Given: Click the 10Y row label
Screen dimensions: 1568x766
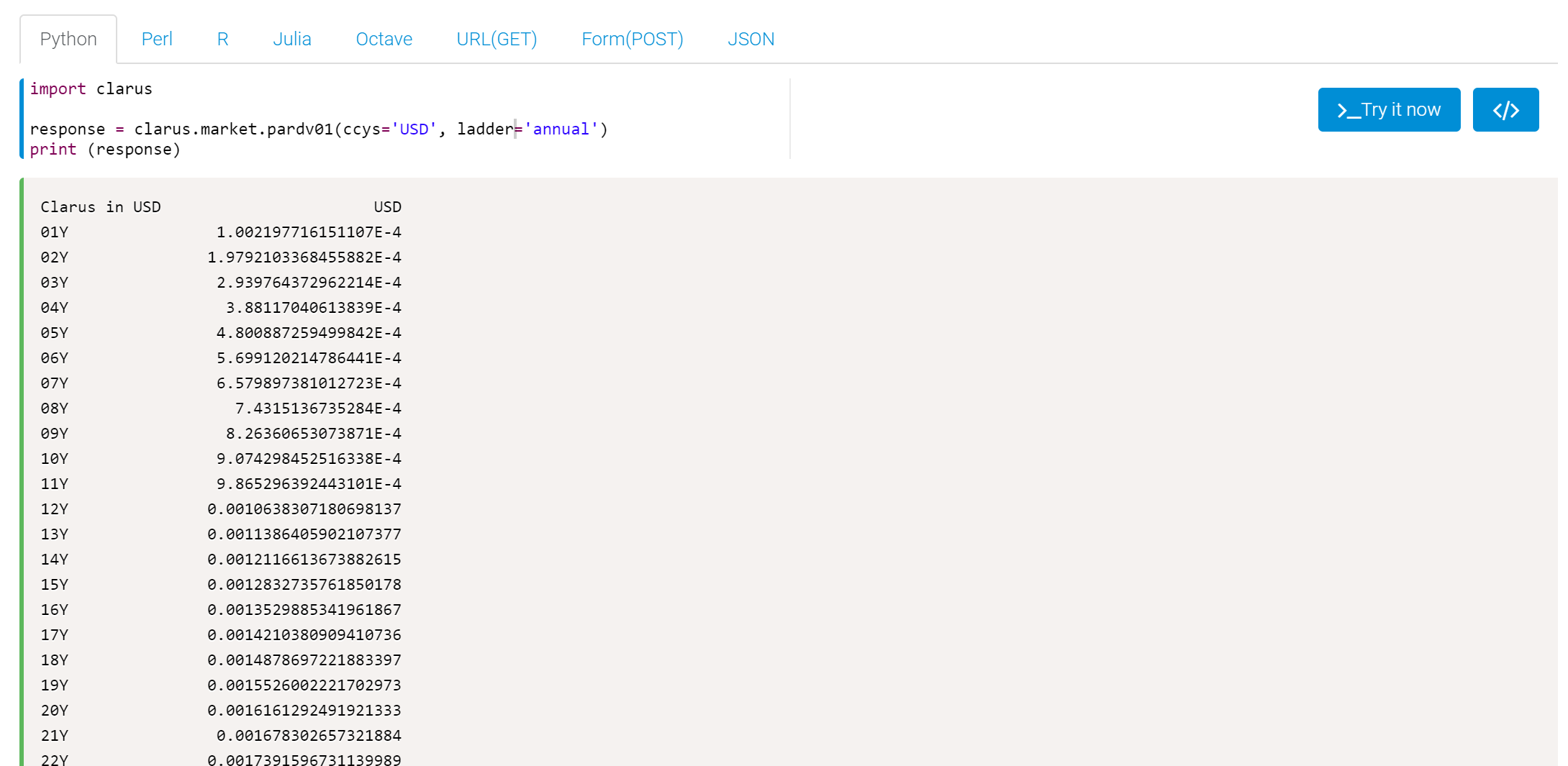Looking at the screenshot, I should [x=55, y=459].
